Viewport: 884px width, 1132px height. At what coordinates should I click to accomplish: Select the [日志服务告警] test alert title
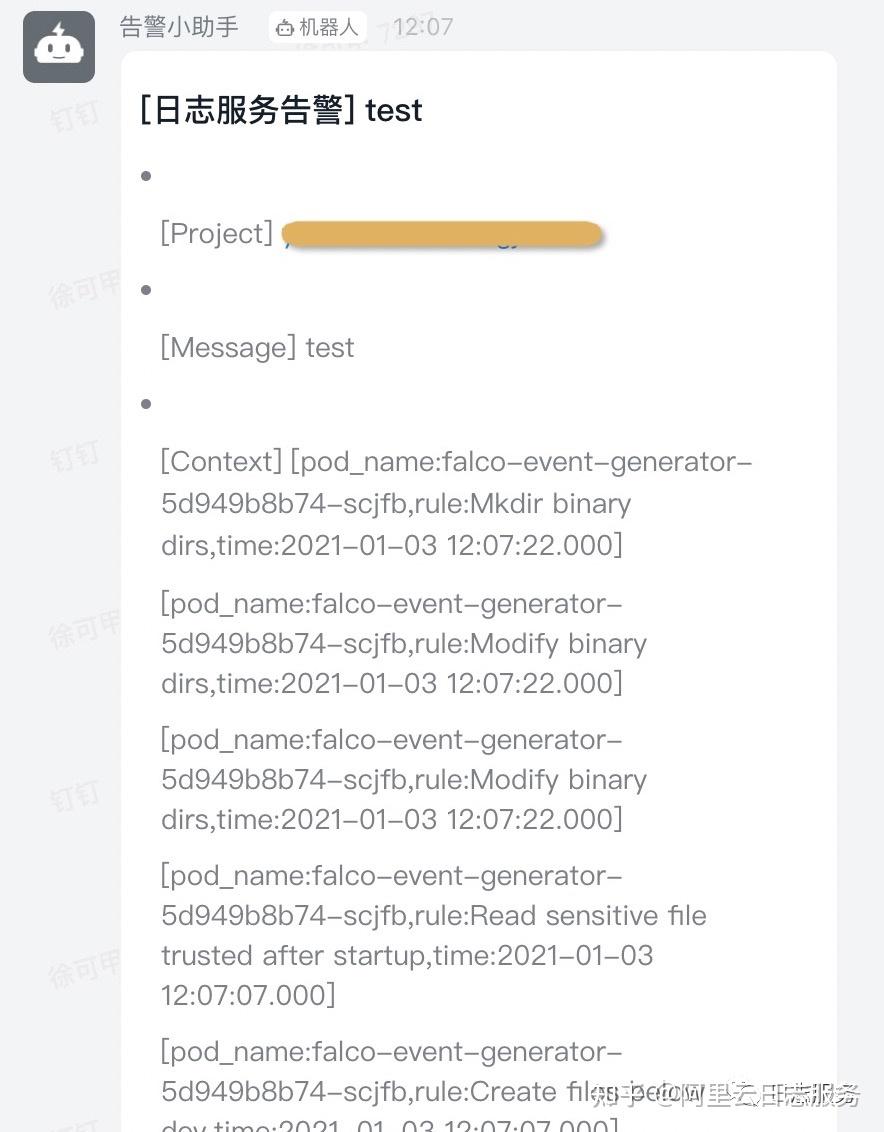click(281, 110)
